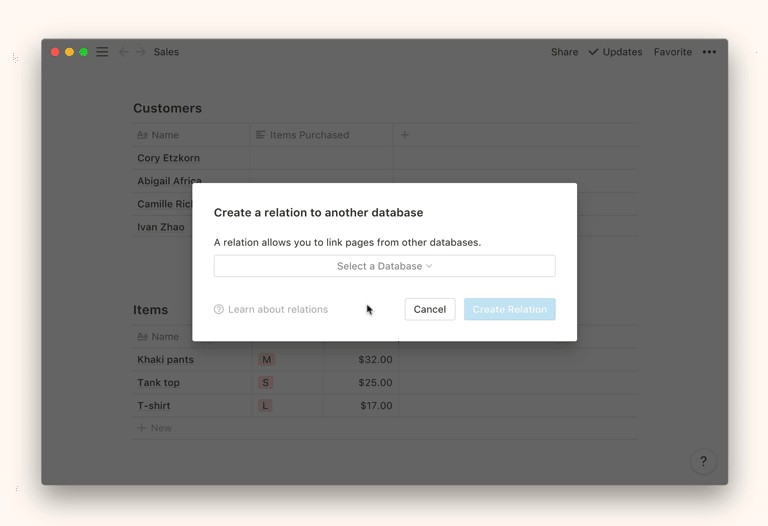
Task: Click the Updates checkmark icon
Action: coord(593,52)
